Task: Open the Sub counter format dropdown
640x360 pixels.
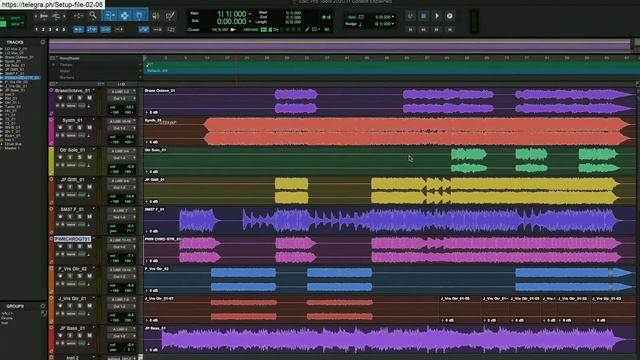Action: [250, 22]
